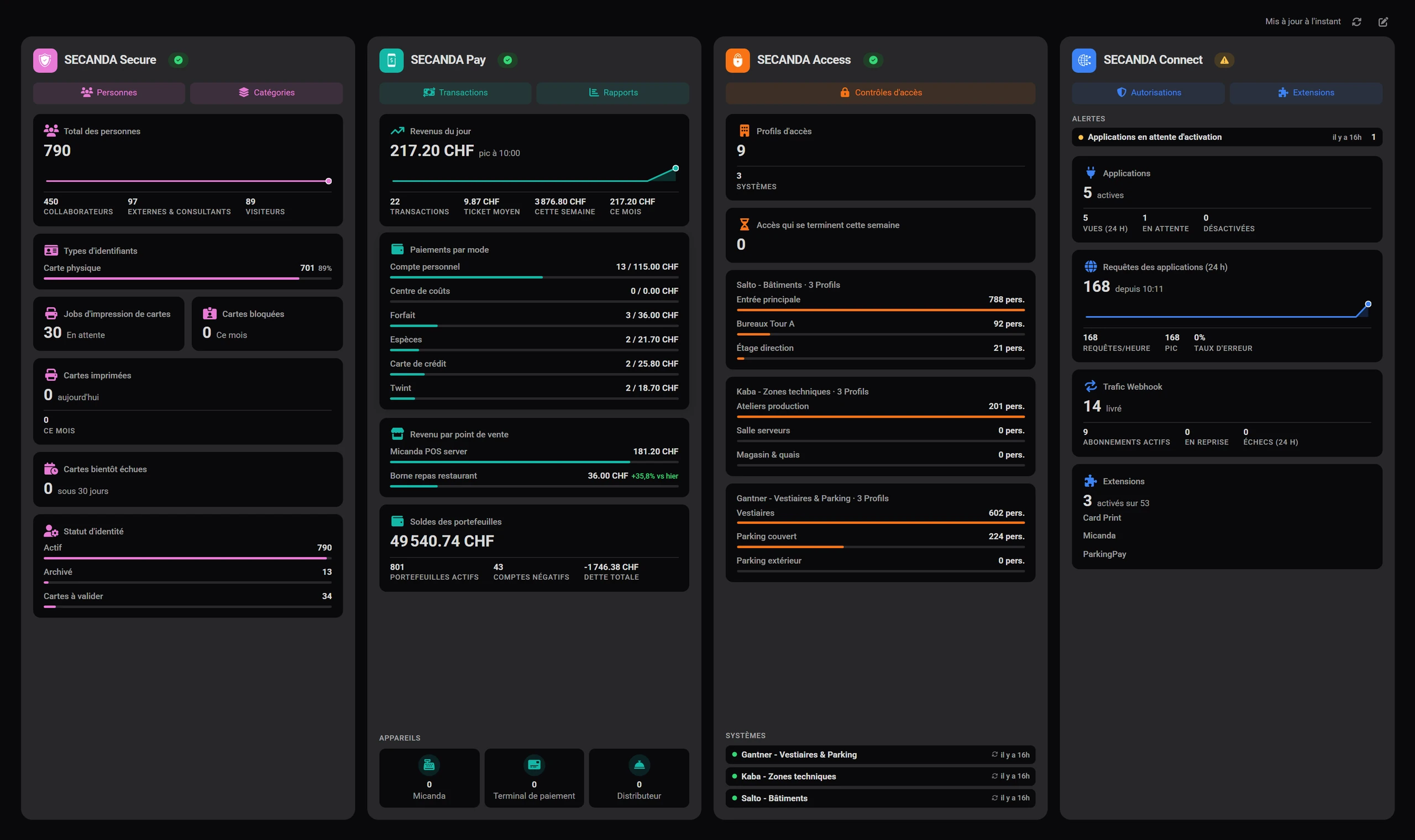
Task: Open the alert Applications en attente d'activation
Action: pyautogui.click(x=1227, y=137)
